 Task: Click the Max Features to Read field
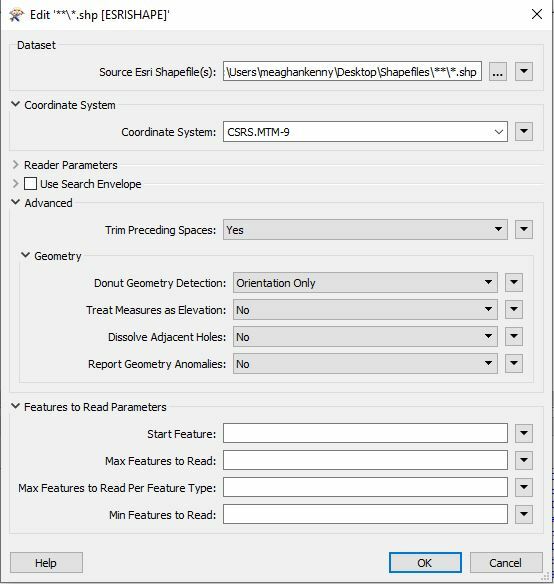(365, 460)
